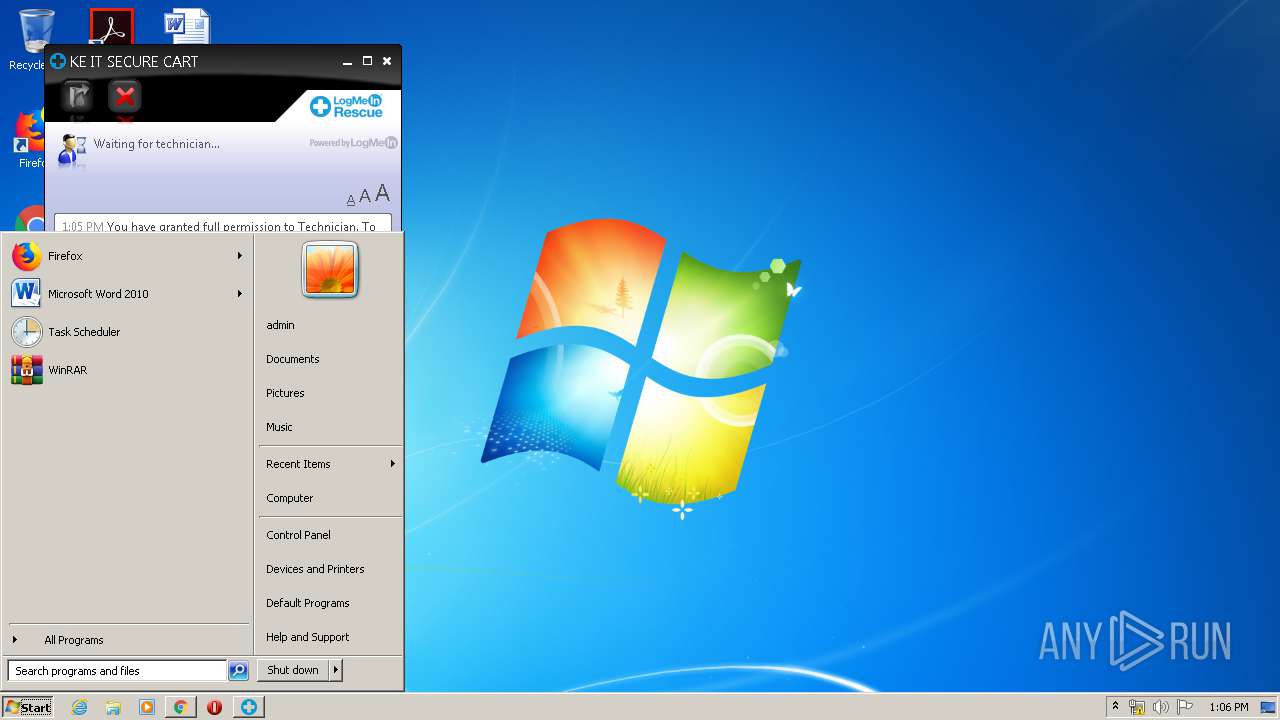The image size is (1280, 720).
Task: Show All Programs list
Action: (x=128, y=640)
